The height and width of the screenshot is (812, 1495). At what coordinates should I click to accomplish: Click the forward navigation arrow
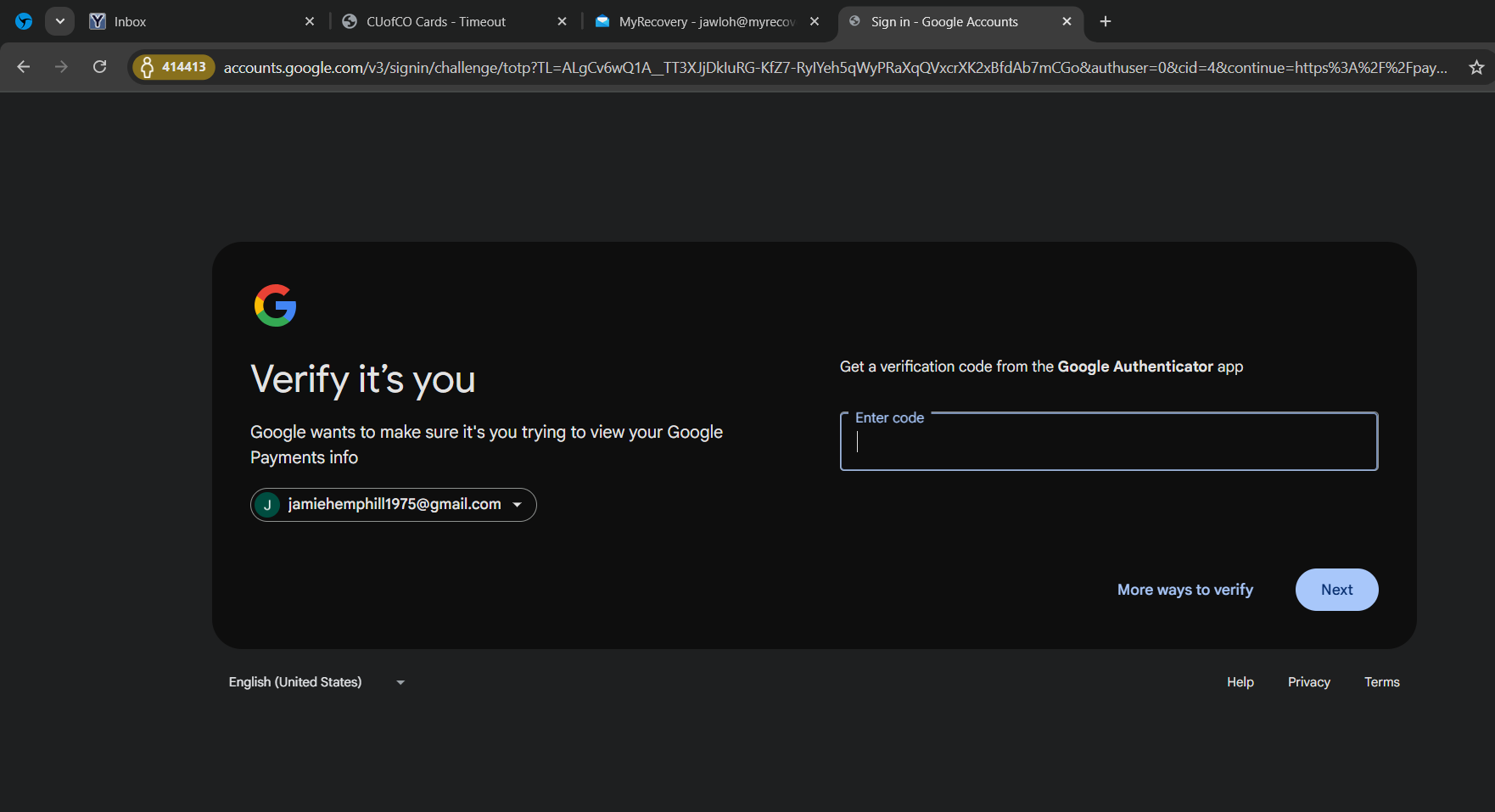pyautogui.click(x=61, y=67)
